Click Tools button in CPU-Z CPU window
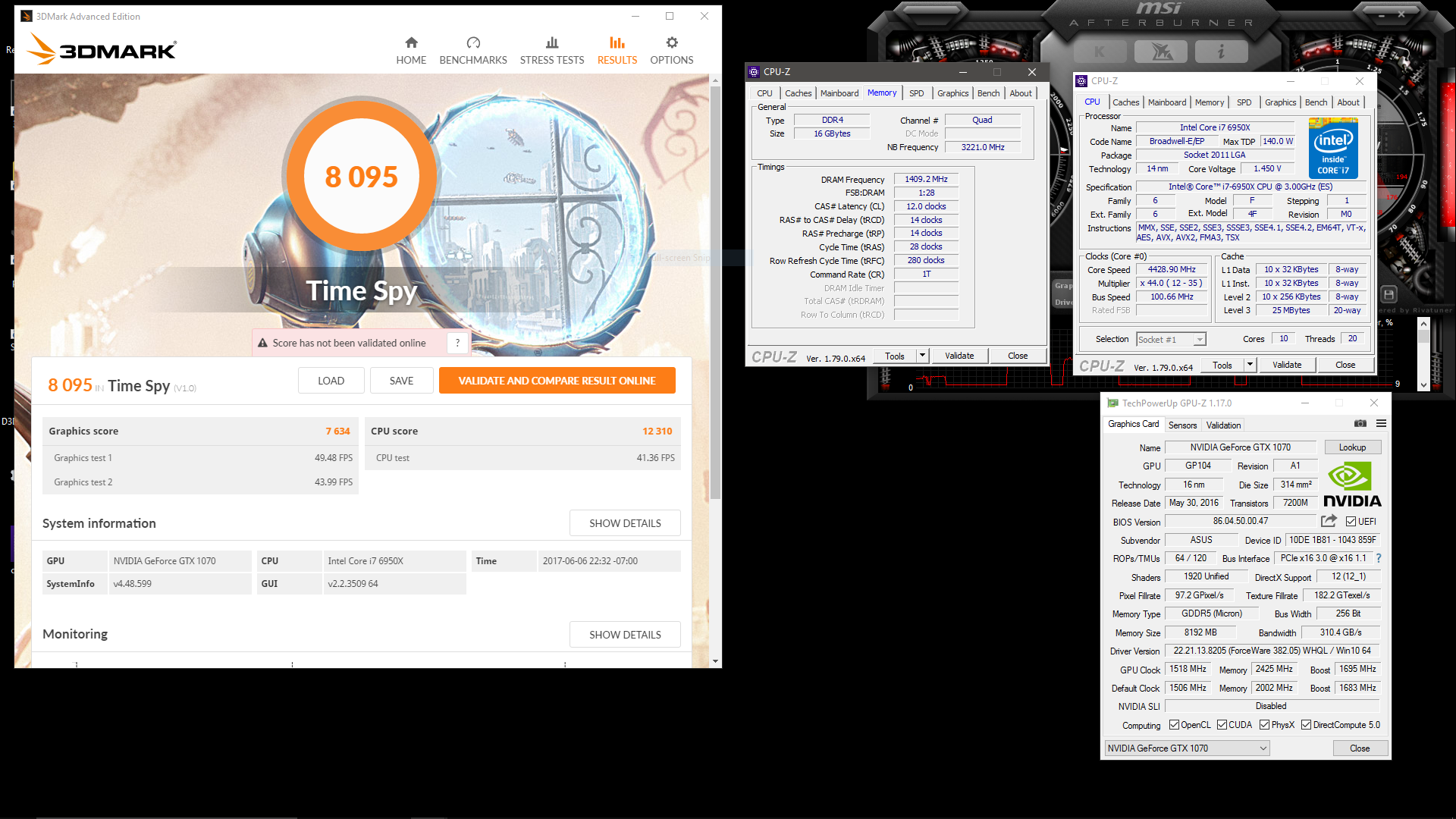The width and height of the screenshot is (1456, 819). [1222, 365]
